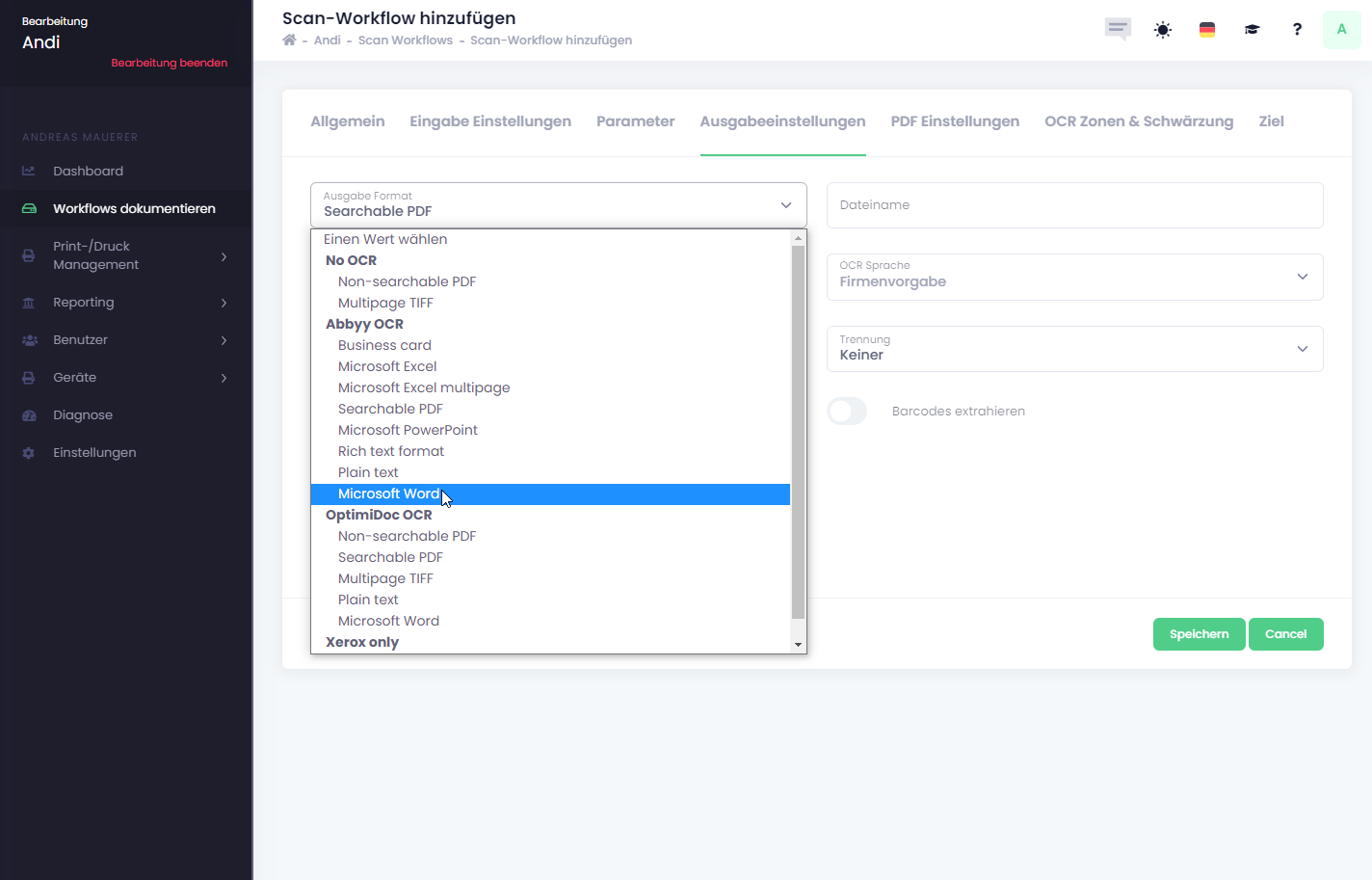Open the user avatar 'A' menu
The width and height of the screenshot is (1372, 880).
click(1341, 30)
